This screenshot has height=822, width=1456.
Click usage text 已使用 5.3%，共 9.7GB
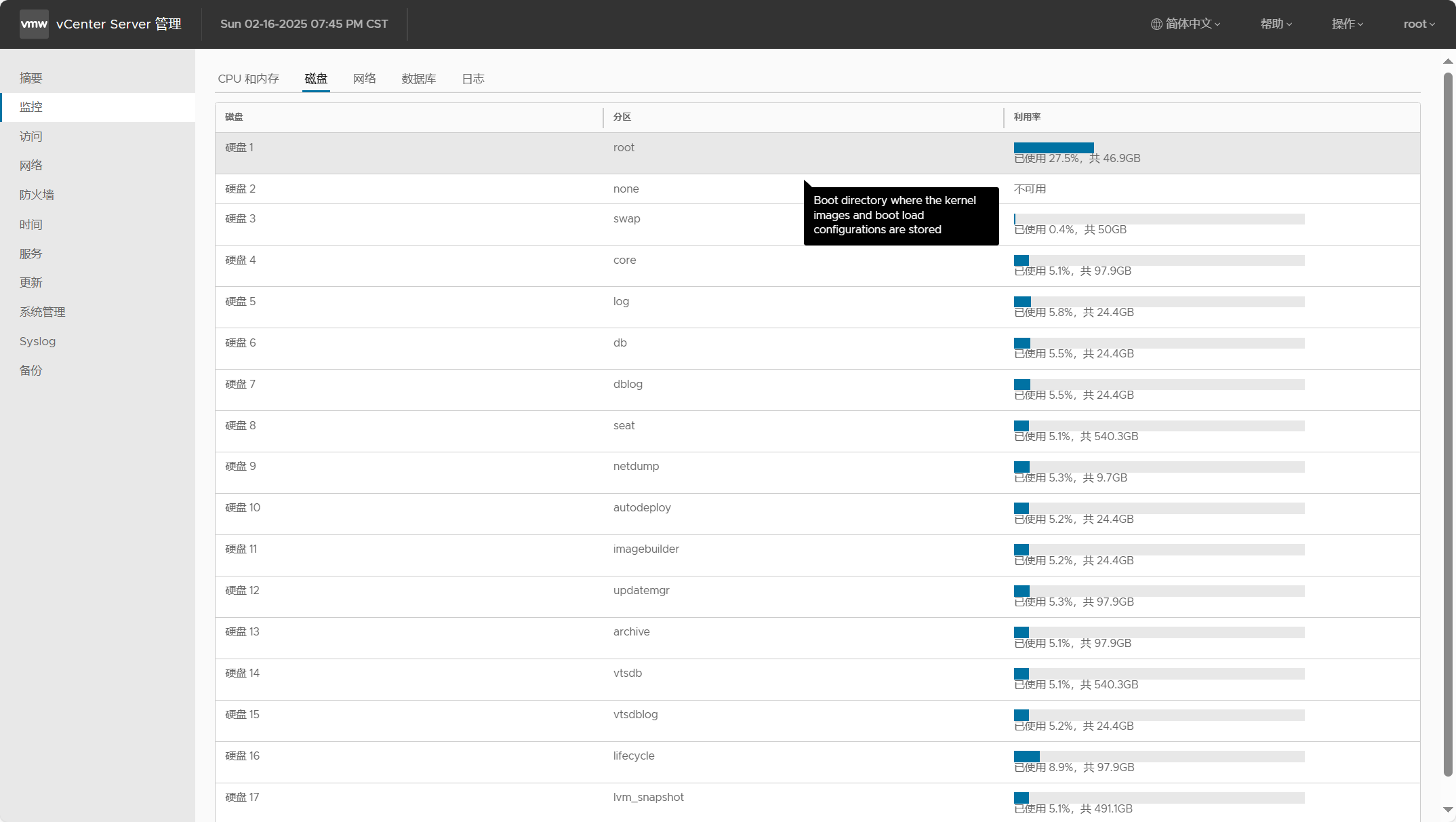click(x=1070, y=477)
